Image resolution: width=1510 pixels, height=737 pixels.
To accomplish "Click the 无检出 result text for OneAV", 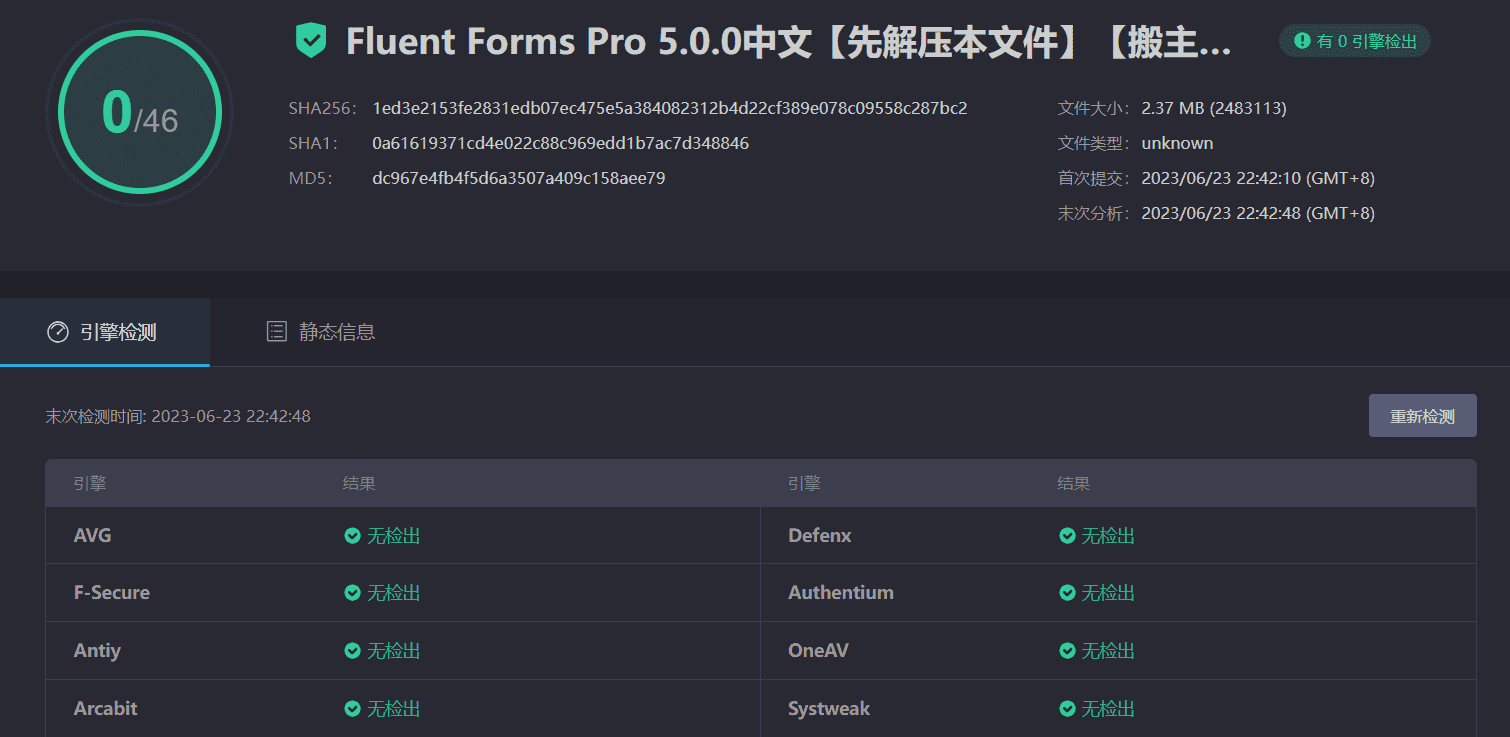I will click(x=1109, y=651).
